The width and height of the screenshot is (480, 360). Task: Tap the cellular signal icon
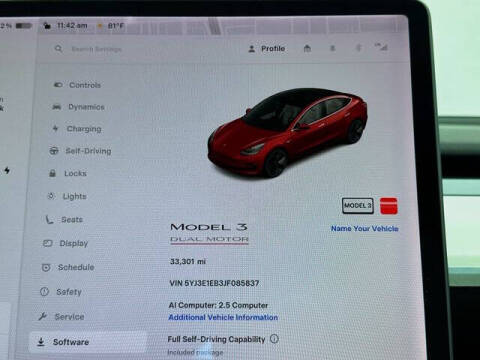[x=381, y=47]
